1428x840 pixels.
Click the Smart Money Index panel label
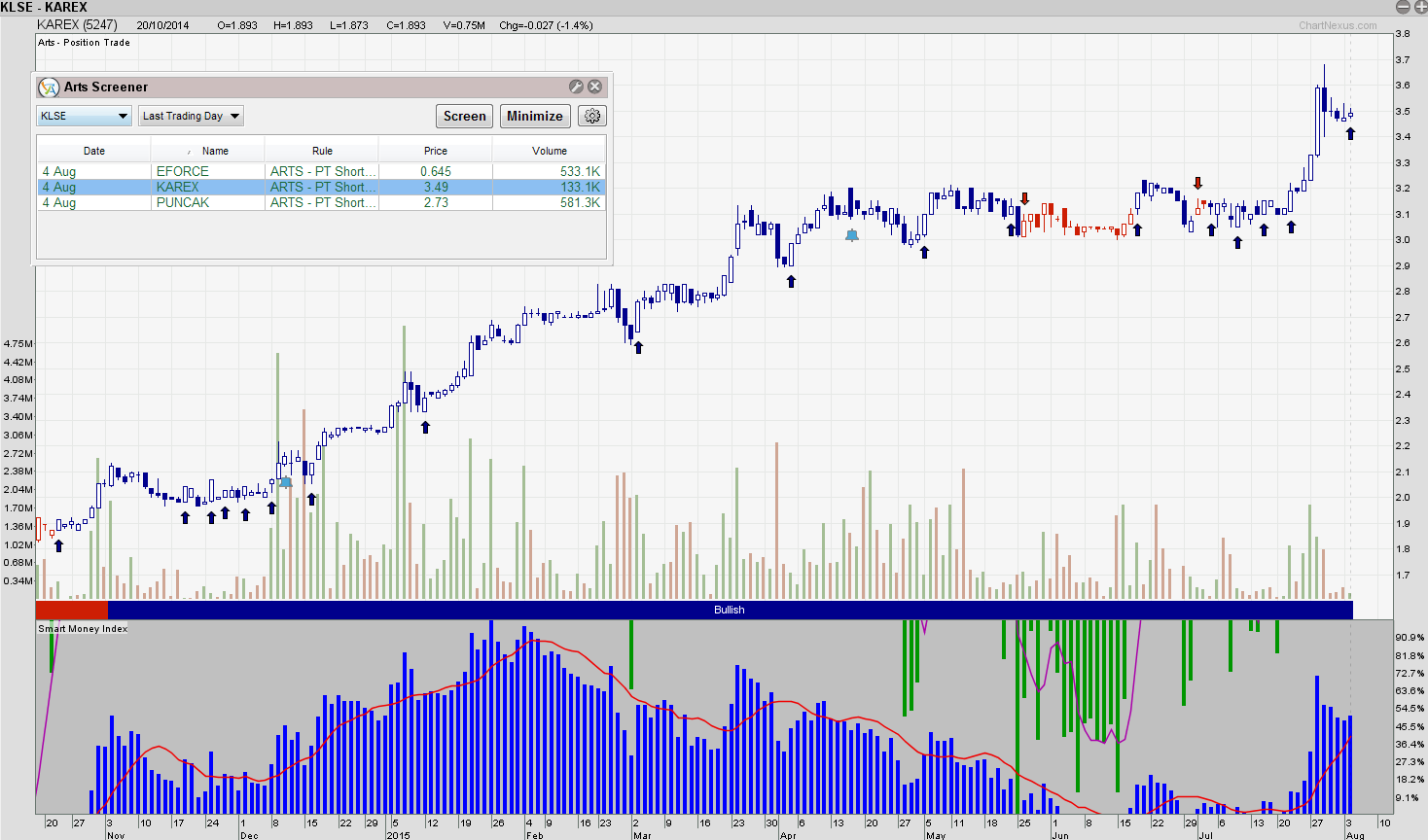(x=83, y=629)
